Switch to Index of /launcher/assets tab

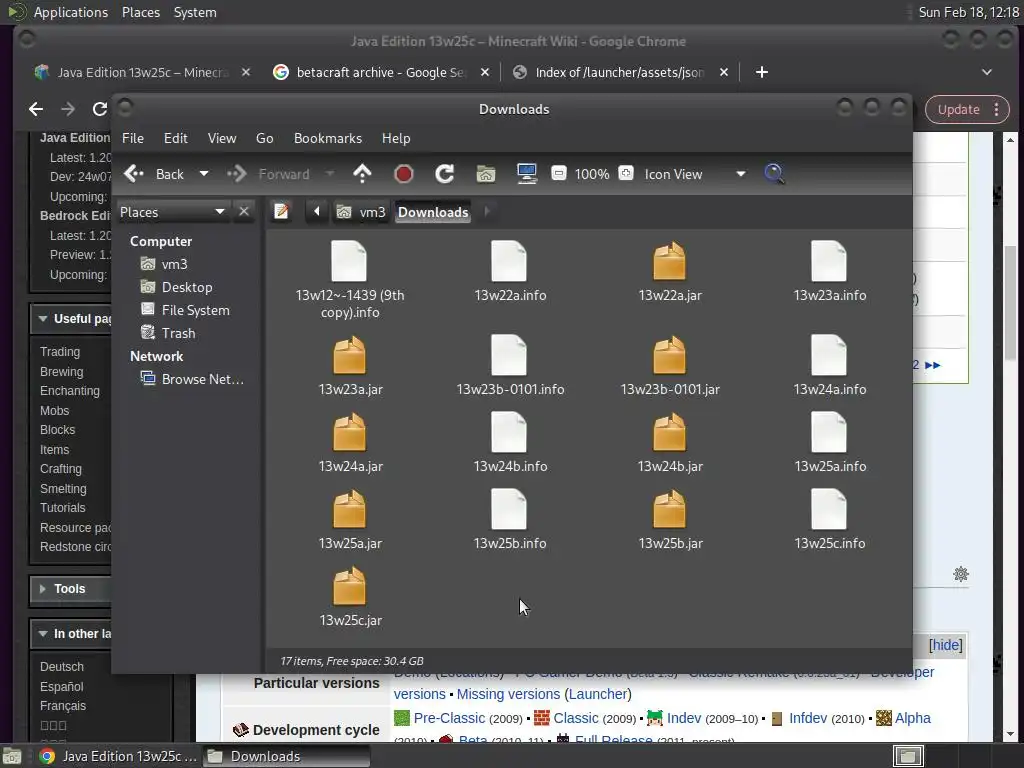619,72
